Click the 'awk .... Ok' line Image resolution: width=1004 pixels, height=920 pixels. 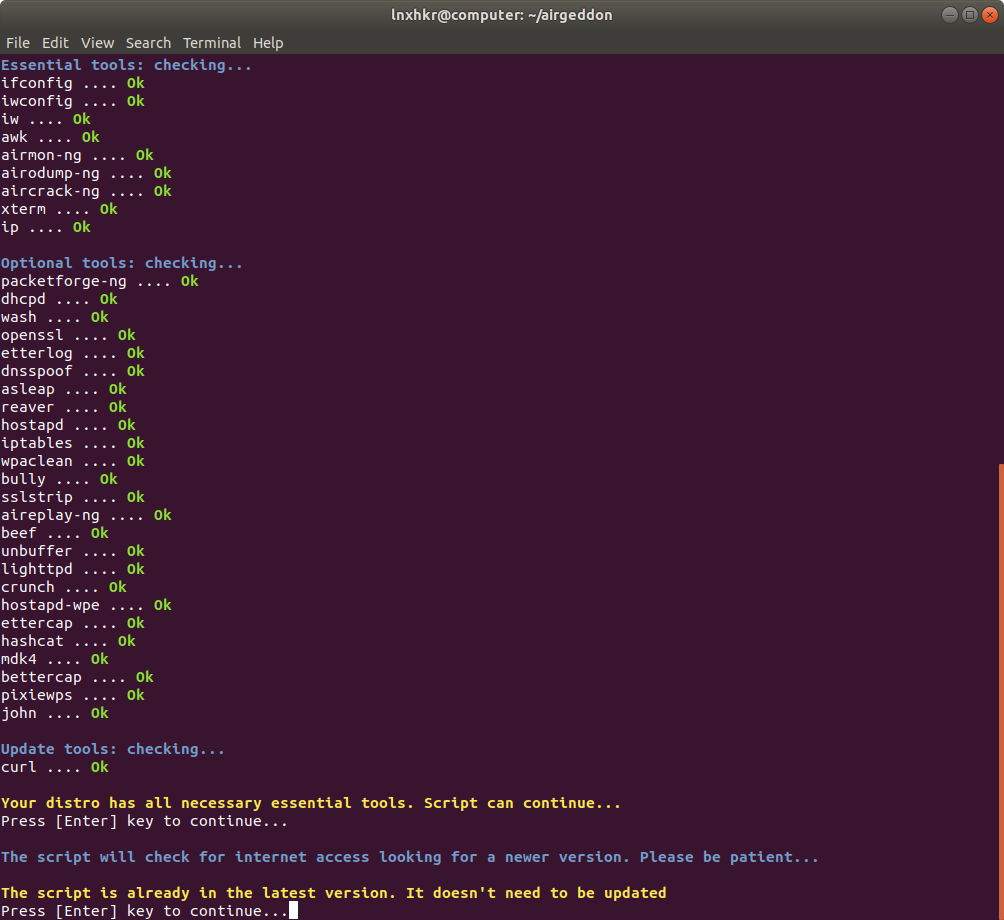point(50,137)
